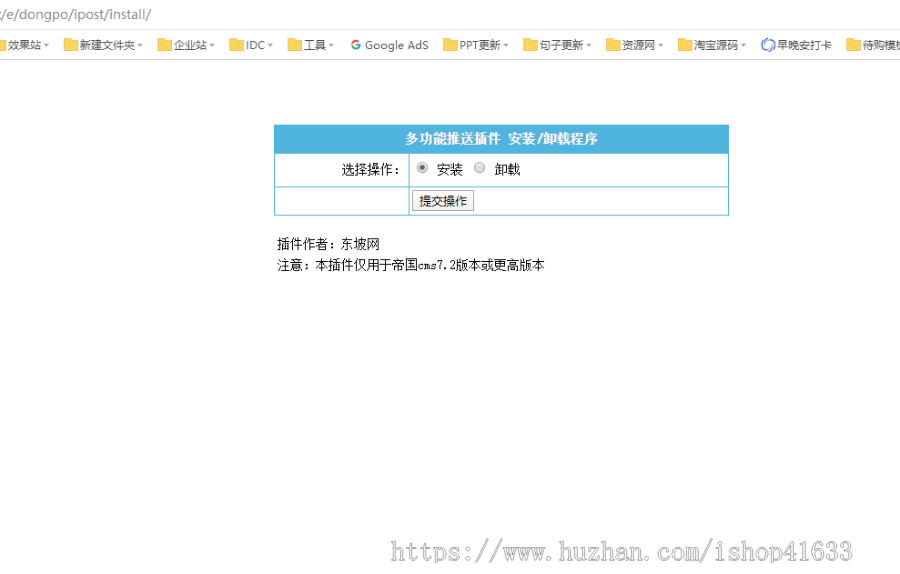This screenshot has width=900, height=574.
Task: Click the 多功能推送插件 header title
Action: pyautogui.click(x=502, y=139)
